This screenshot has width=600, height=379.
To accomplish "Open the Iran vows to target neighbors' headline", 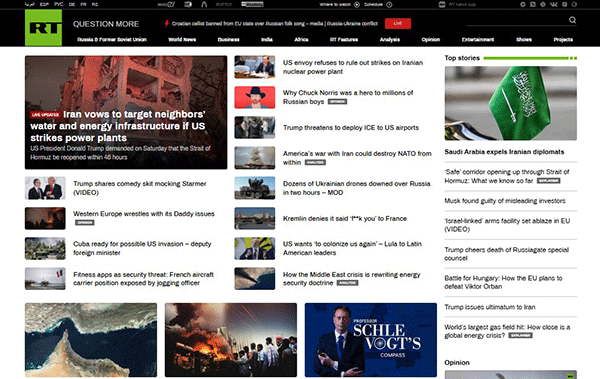I will tap(118, 126).
